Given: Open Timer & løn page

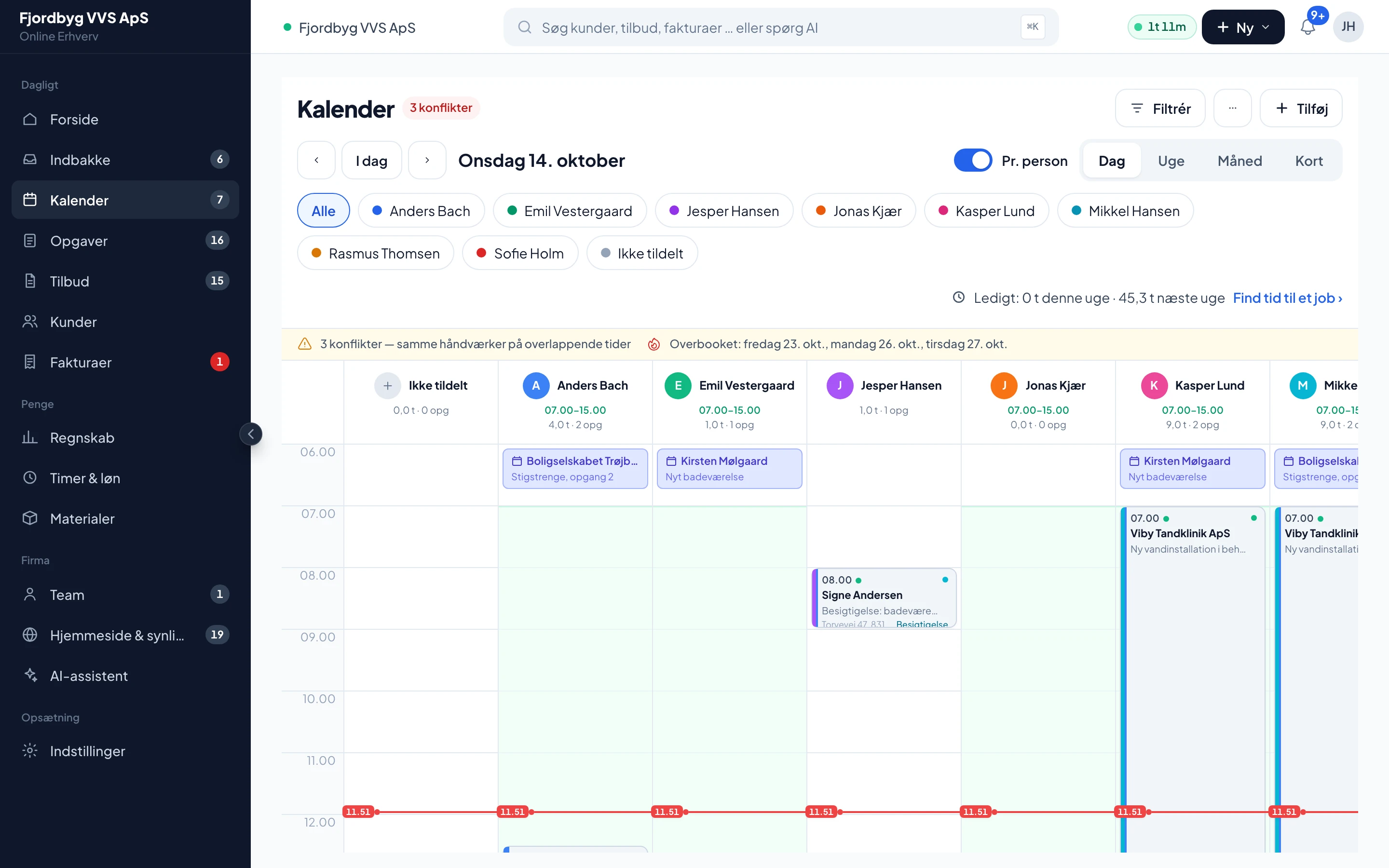Looking at the screenshot, I should [x=125, y=478].
